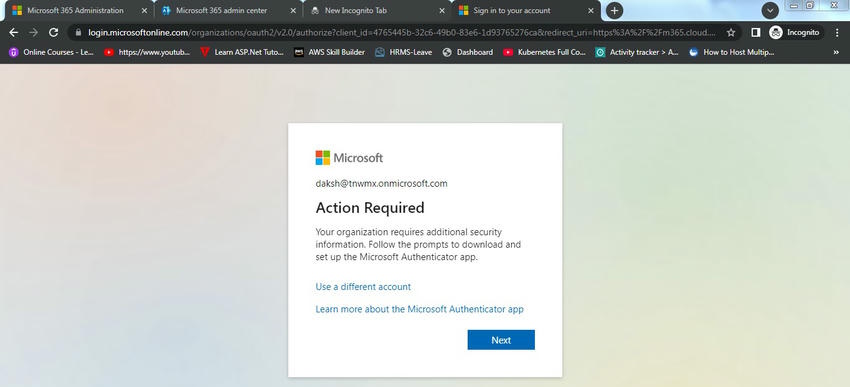Screen dimensions: 850x387
Task: Show more bookmarks with the double chevron
Action: click(x=836, y=53)
